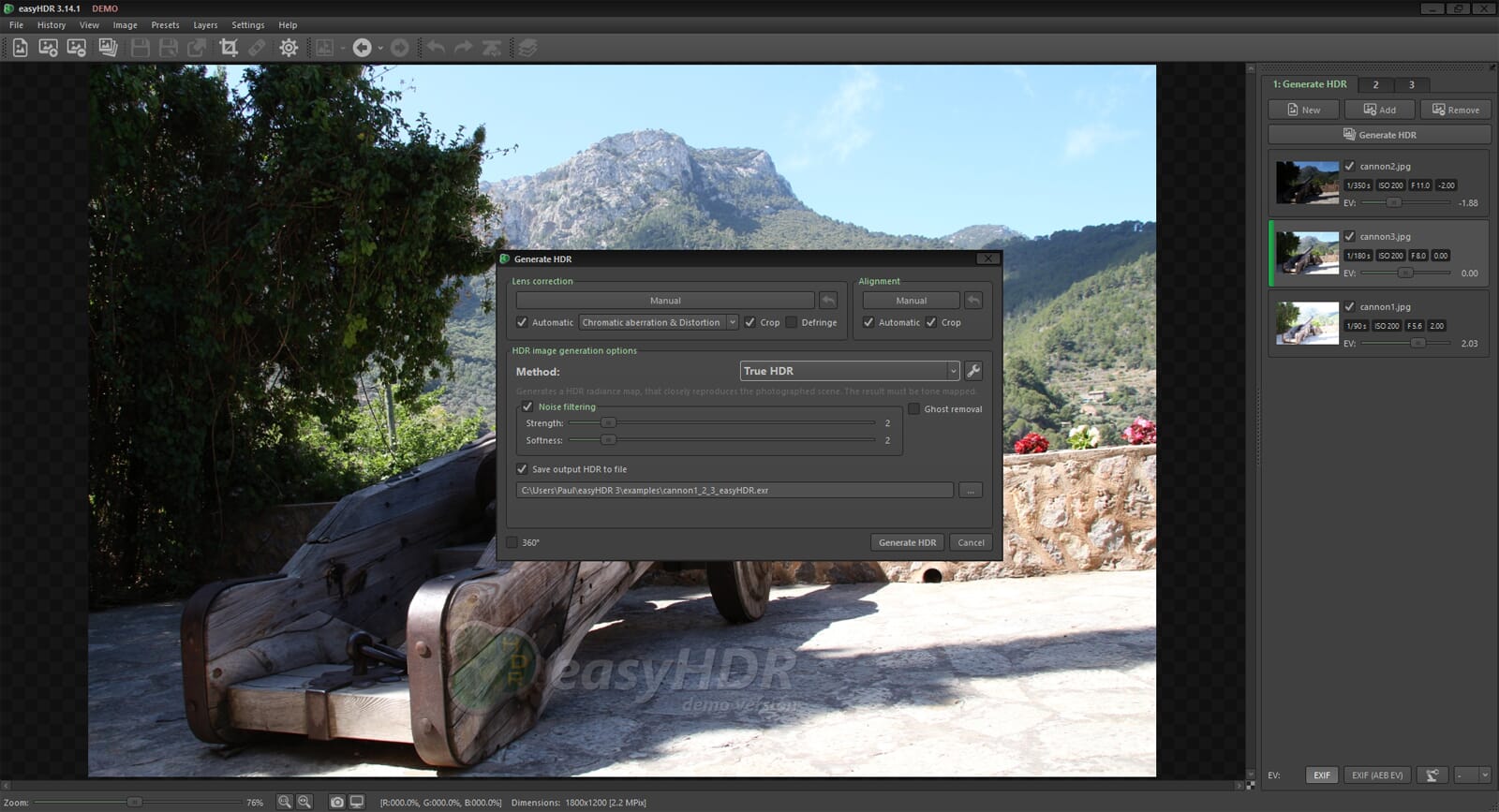Image resolution: width=1499 pixels, height=812 pixels.
Task: Open the View menu
Action: 89,25
